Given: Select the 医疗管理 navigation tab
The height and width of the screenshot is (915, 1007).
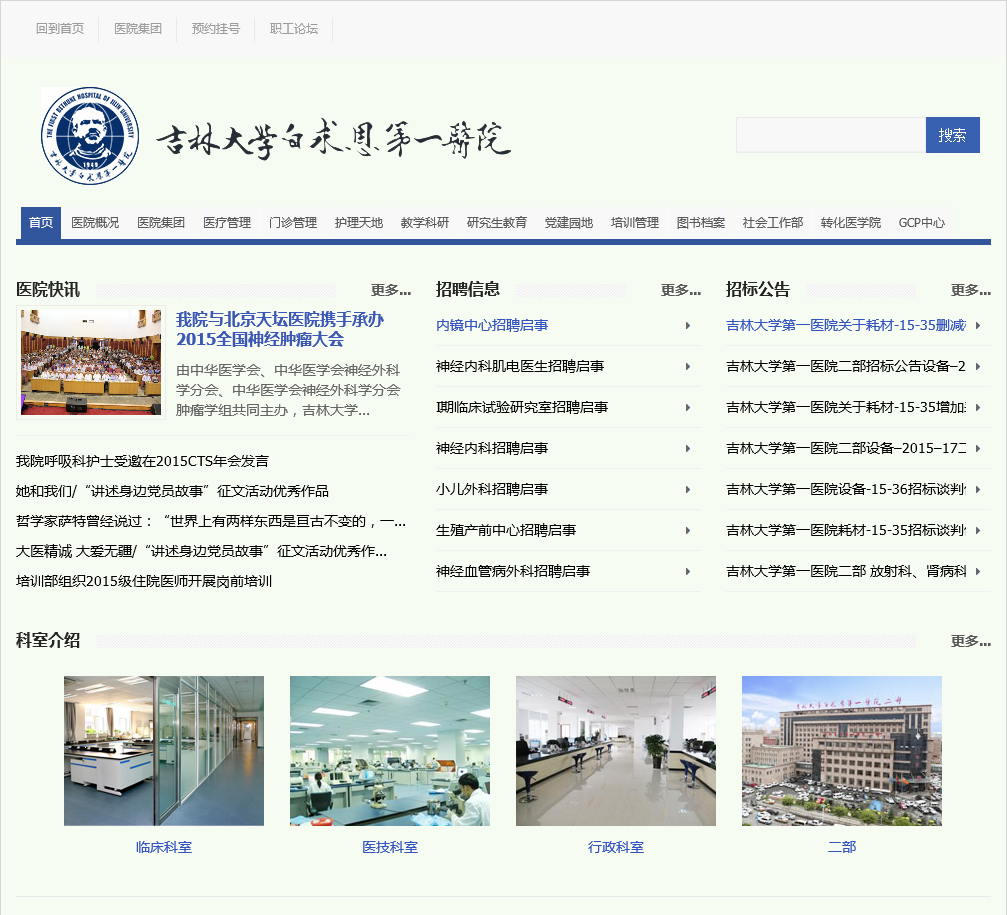Looking at the screenshot, I should pos(227,223).
